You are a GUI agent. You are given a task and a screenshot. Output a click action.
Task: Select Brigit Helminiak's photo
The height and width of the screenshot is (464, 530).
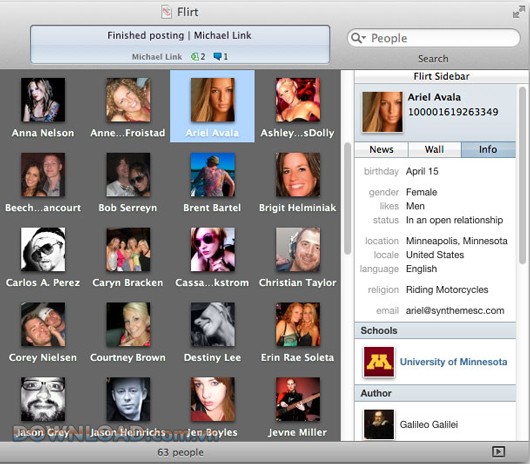click(298, 175)
